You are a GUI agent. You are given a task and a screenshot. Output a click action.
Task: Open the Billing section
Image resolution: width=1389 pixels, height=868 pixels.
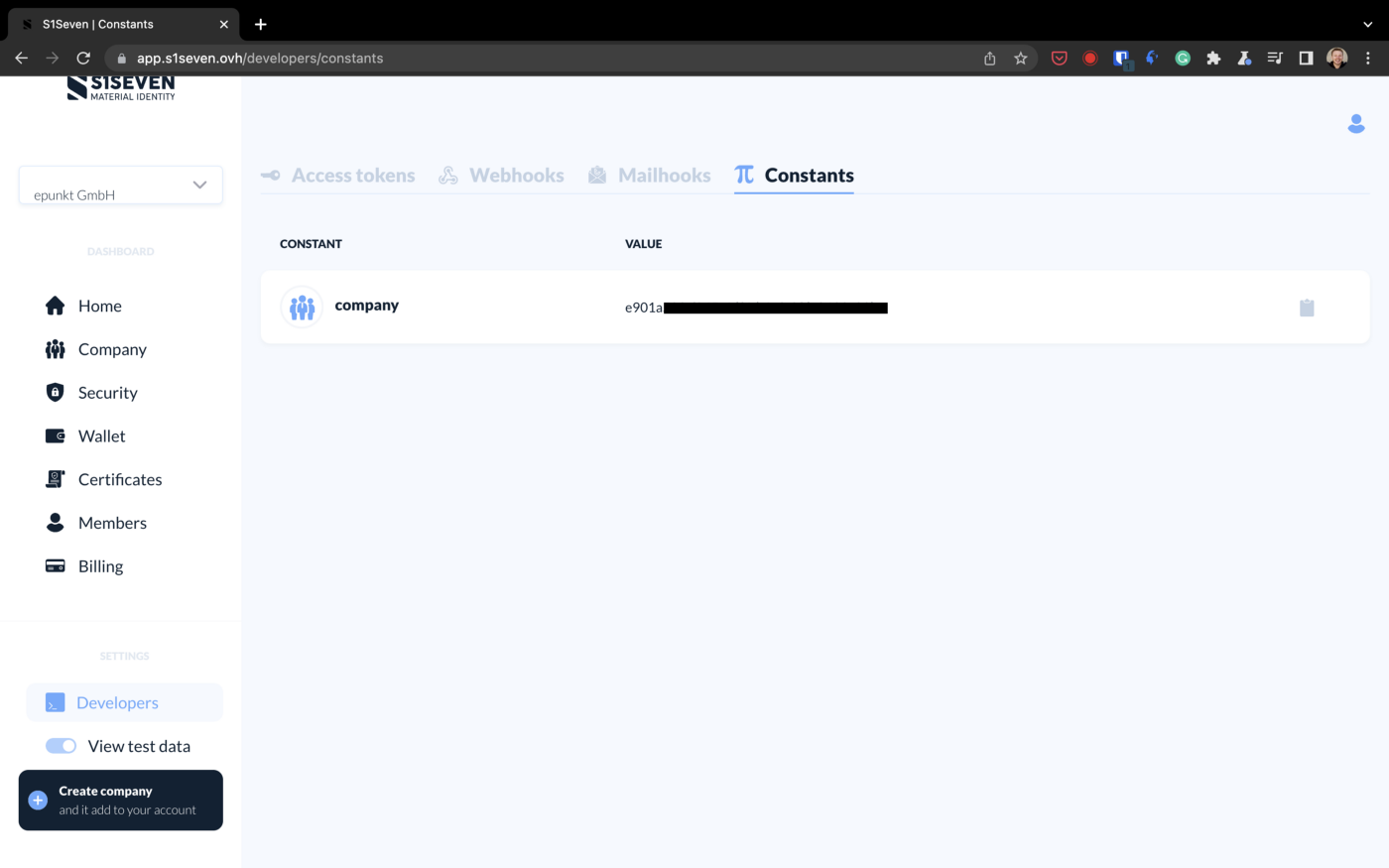(x=100, y=566)
